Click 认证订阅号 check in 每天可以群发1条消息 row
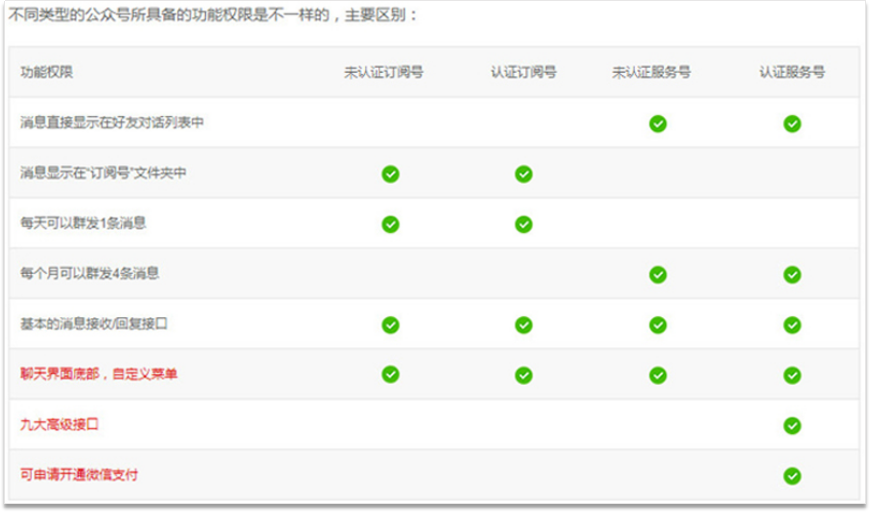The width and height of the screenshot is (872, 514). click(x=524, y=224)
